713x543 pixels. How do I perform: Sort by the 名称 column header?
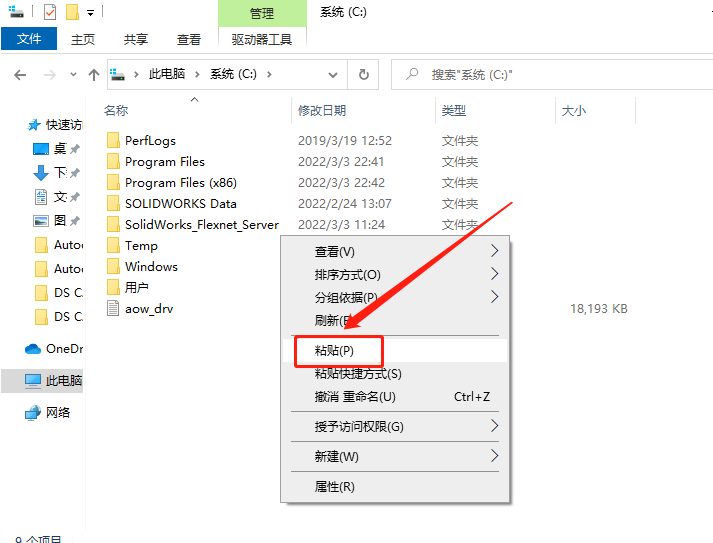116,111
